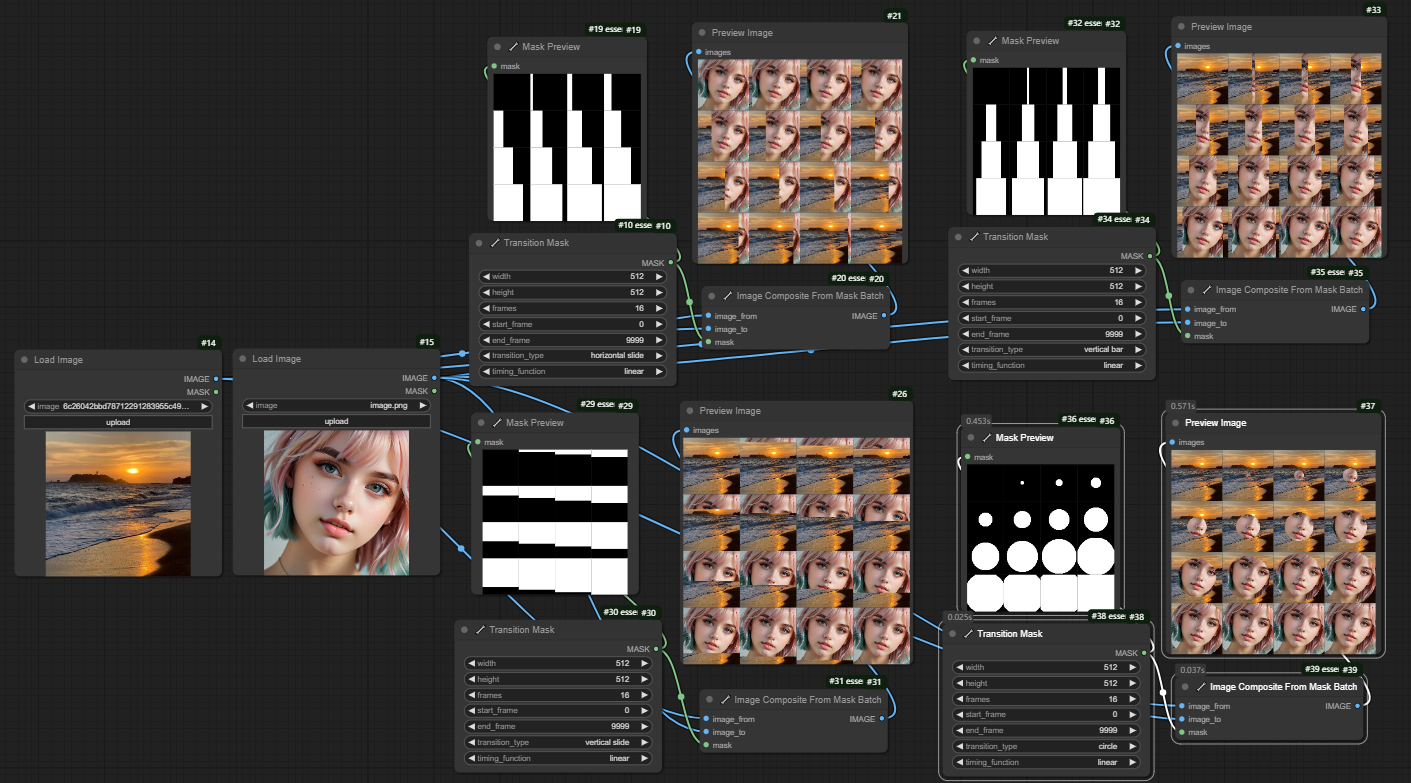Toggle collapse of Image Composite From Mask Batch node #20
This screenshot has height=783, width=1411.
pyautogui.click(x=711, y=297)
